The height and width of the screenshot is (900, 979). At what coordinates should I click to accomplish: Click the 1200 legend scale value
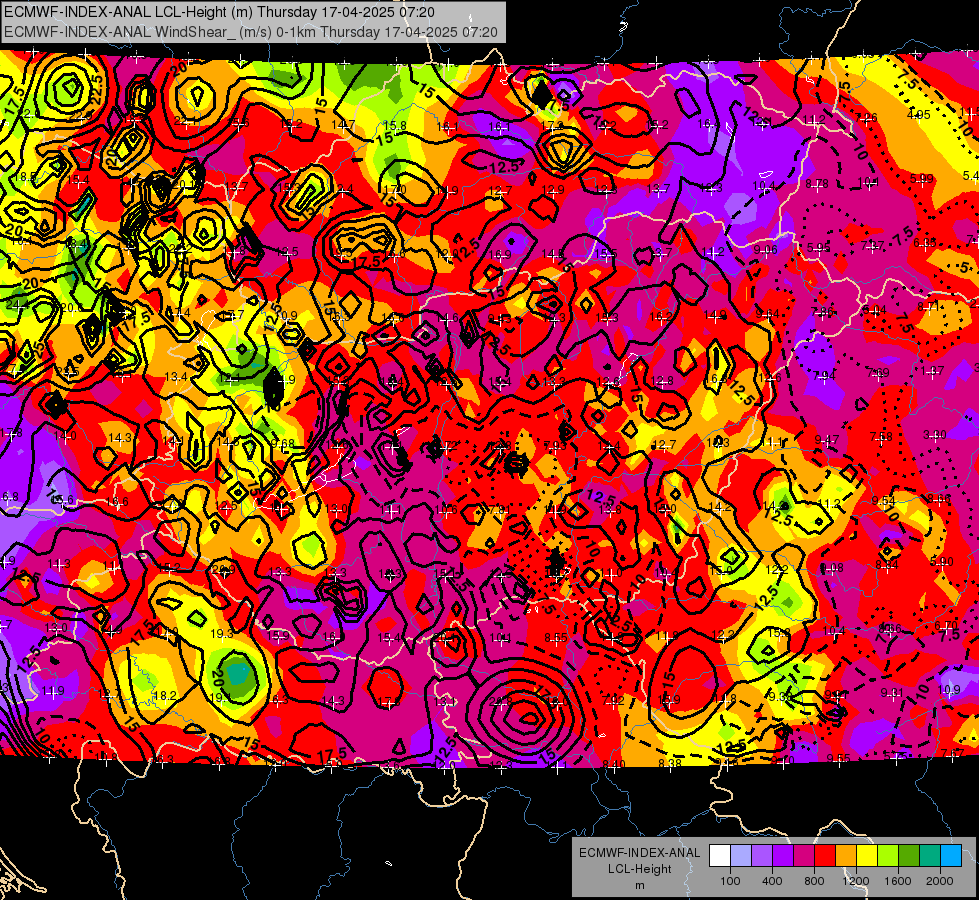(x=855, y=881)
